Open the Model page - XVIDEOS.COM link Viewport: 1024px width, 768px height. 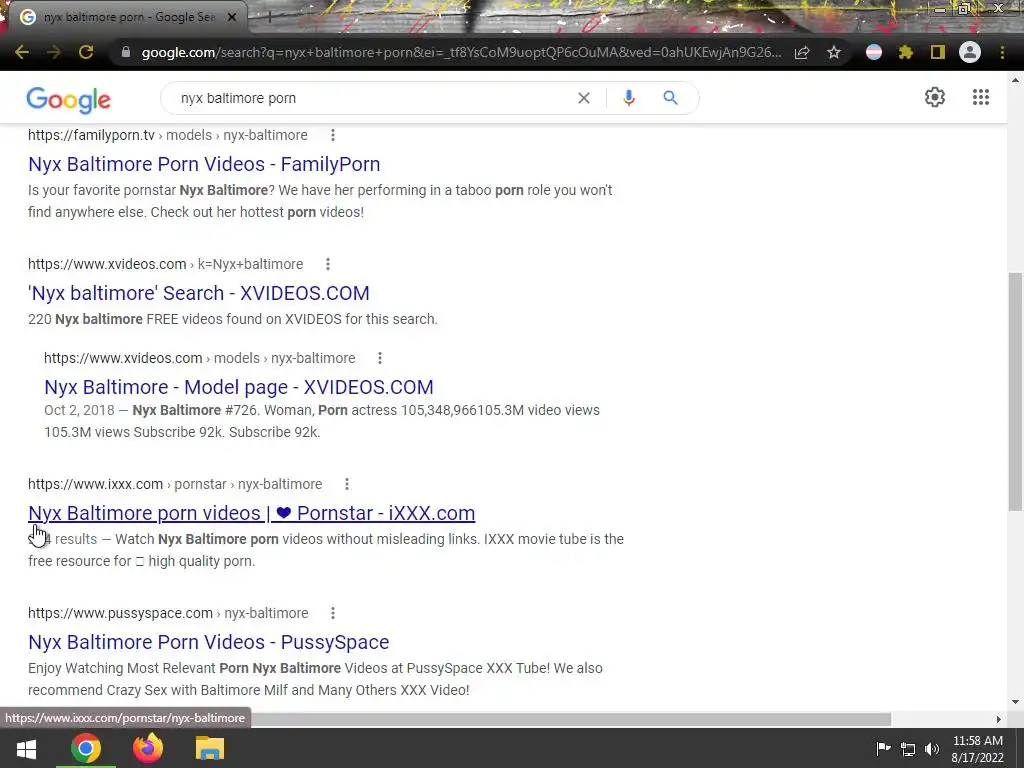(238, 387)
